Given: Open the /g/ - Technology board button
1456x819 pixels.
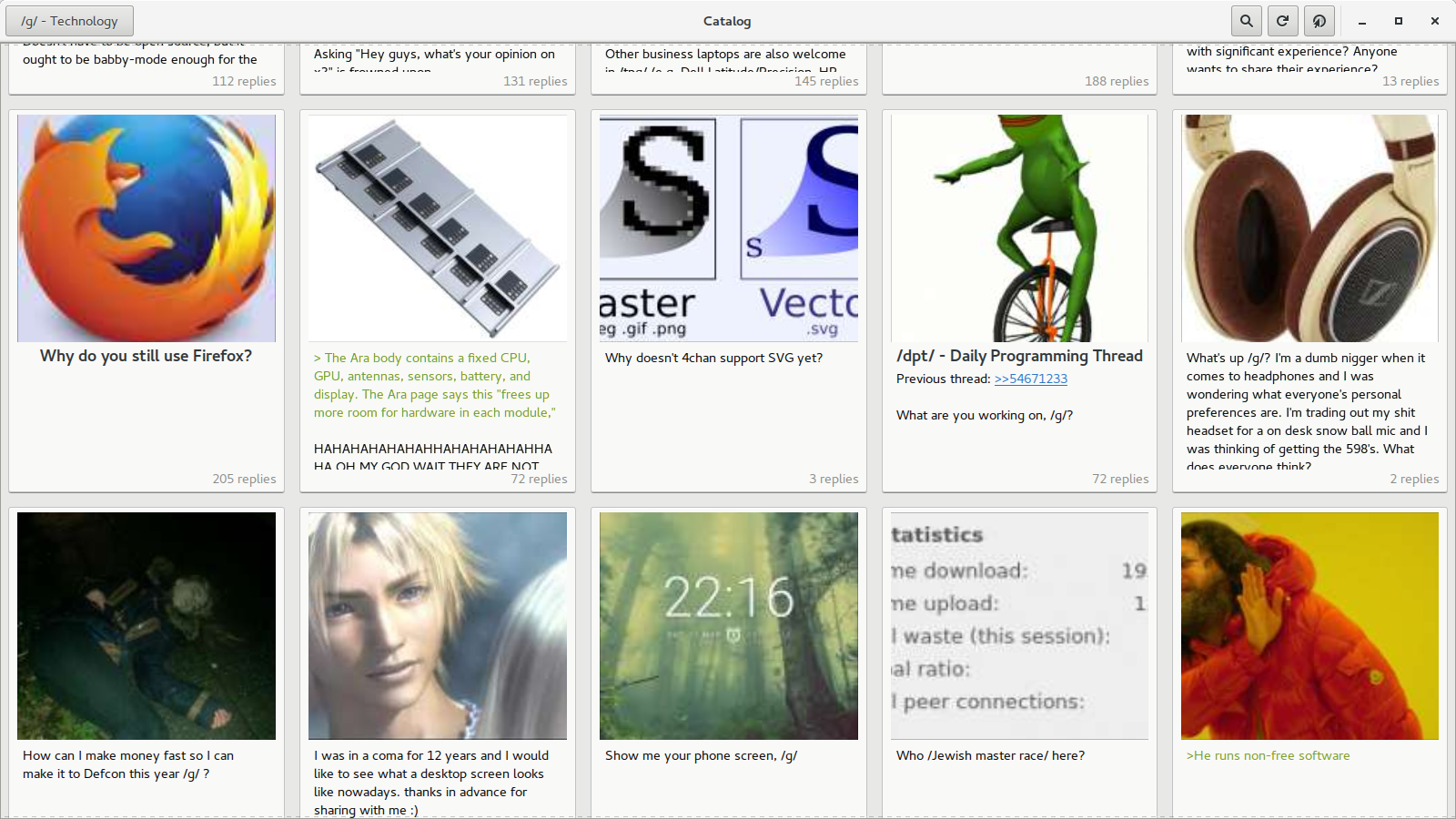Looking at the screenshot, I should [69, 21].
